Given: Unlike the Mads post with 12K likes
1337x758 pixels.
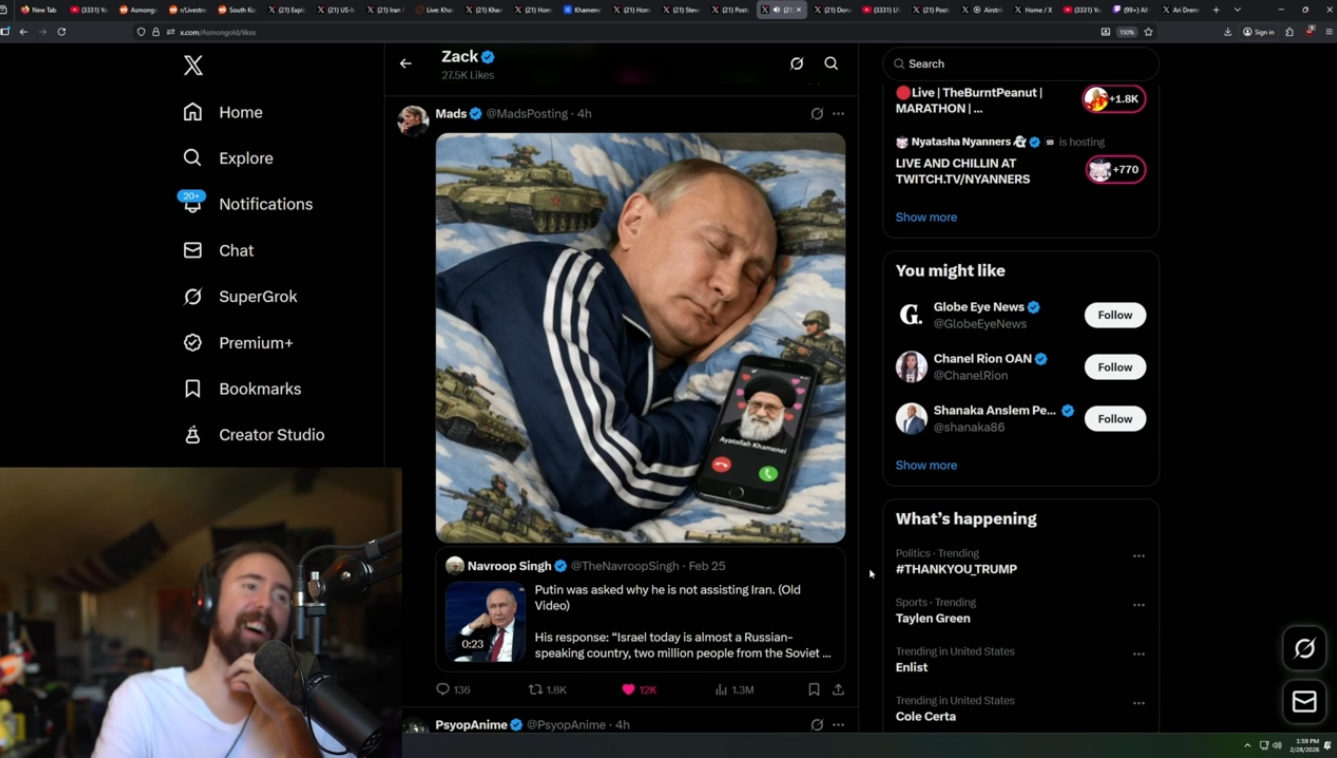Looking at the screenshot, I should tap(639, 689).
